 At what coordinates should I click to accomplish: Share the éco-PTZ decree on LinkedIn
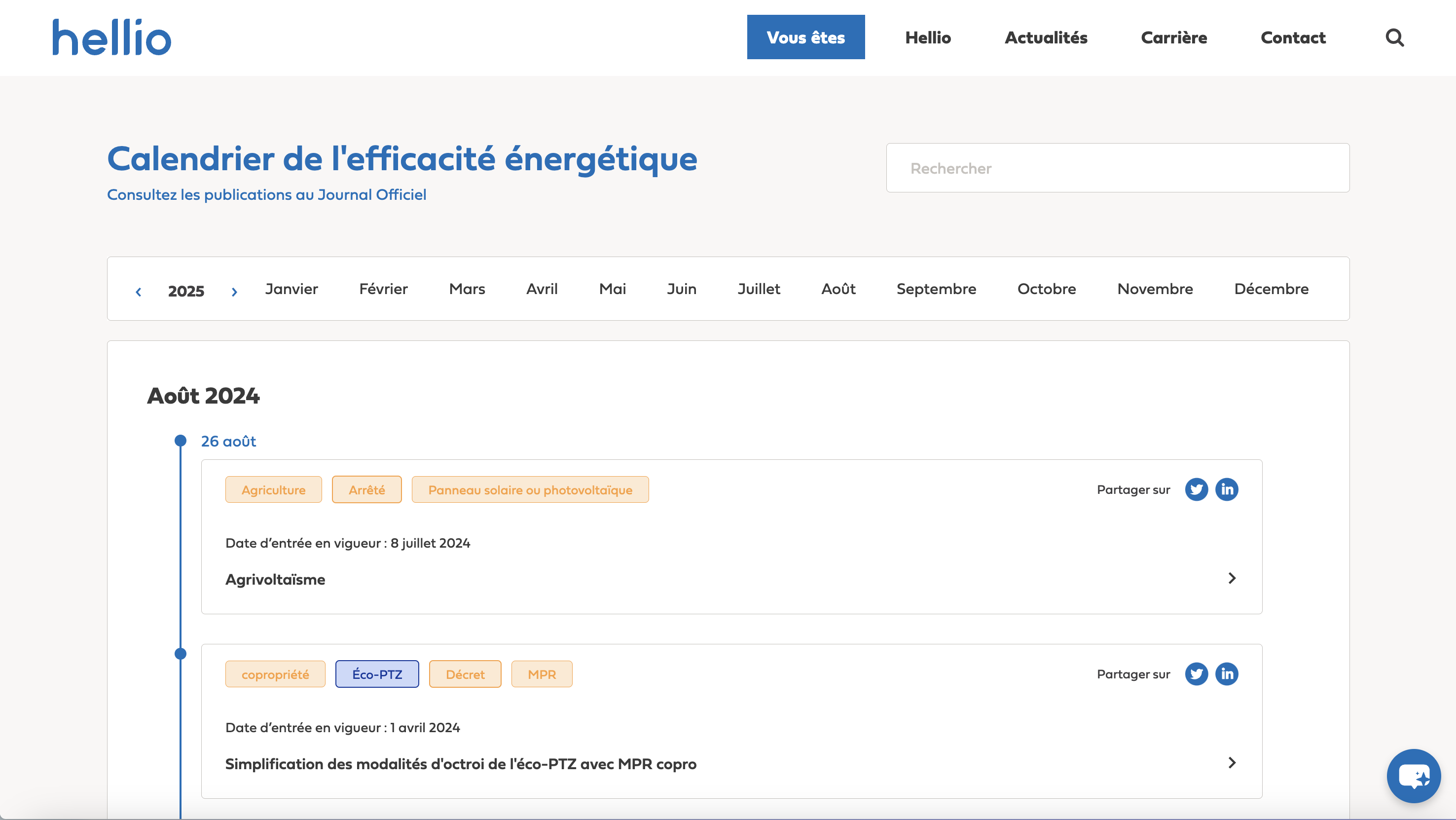pos(1227,673)
